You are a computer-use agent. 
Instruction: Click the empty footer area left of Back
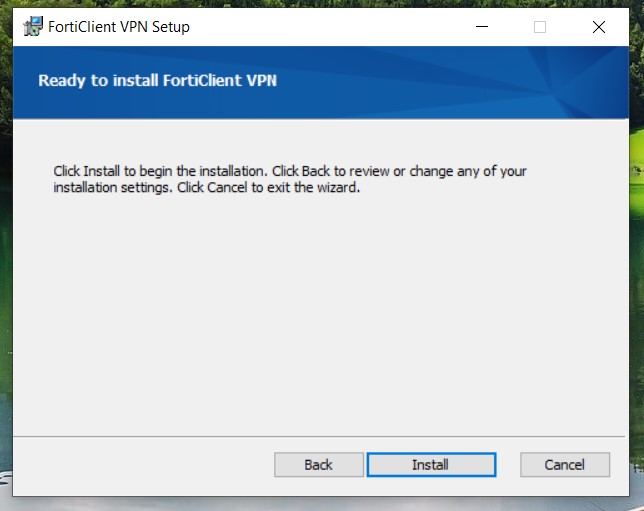pos(144,466)
